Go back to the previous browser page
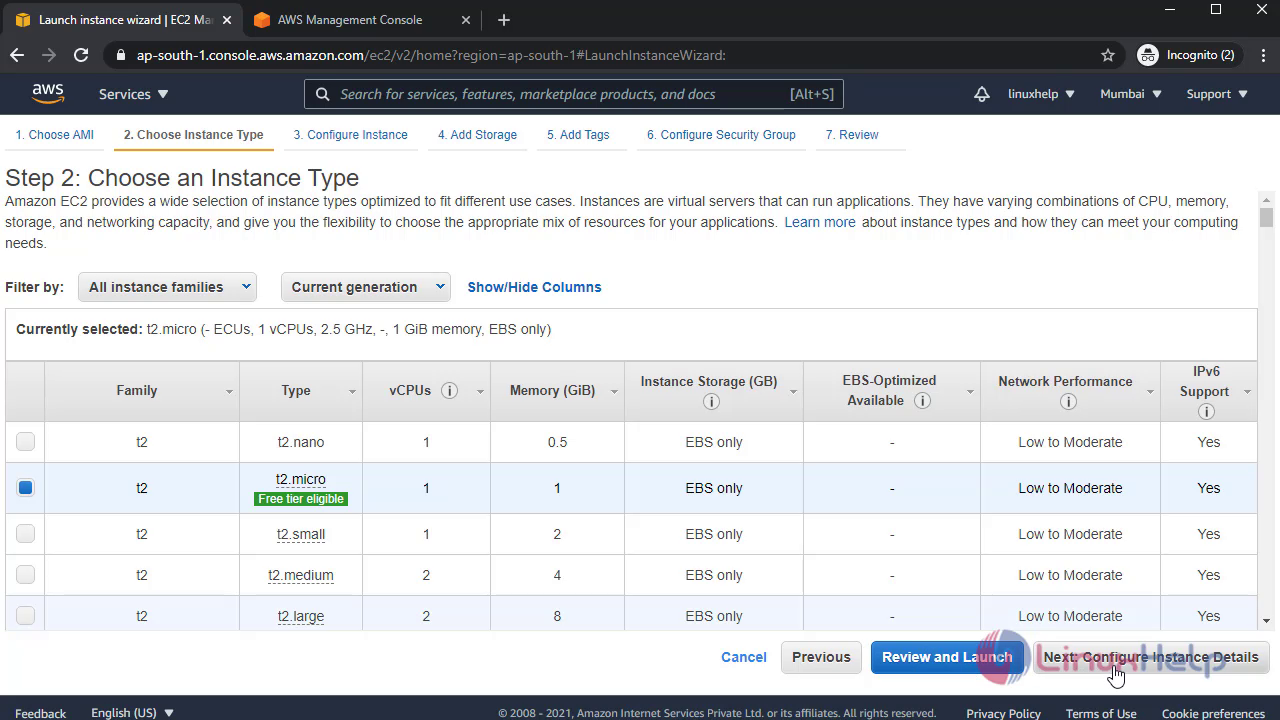1280x720 pixels. point(17,55)
